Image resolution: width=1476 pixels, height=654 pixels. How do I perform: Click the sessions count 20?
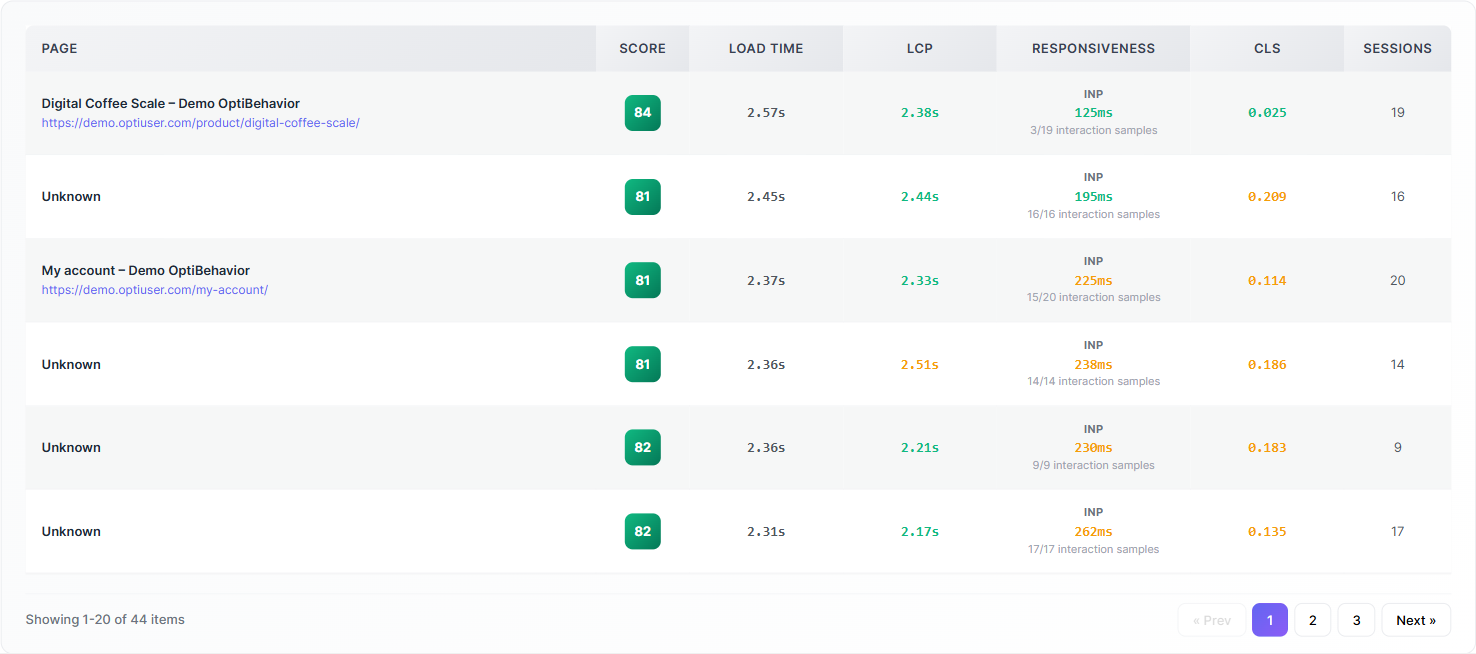click(1397, 281)
